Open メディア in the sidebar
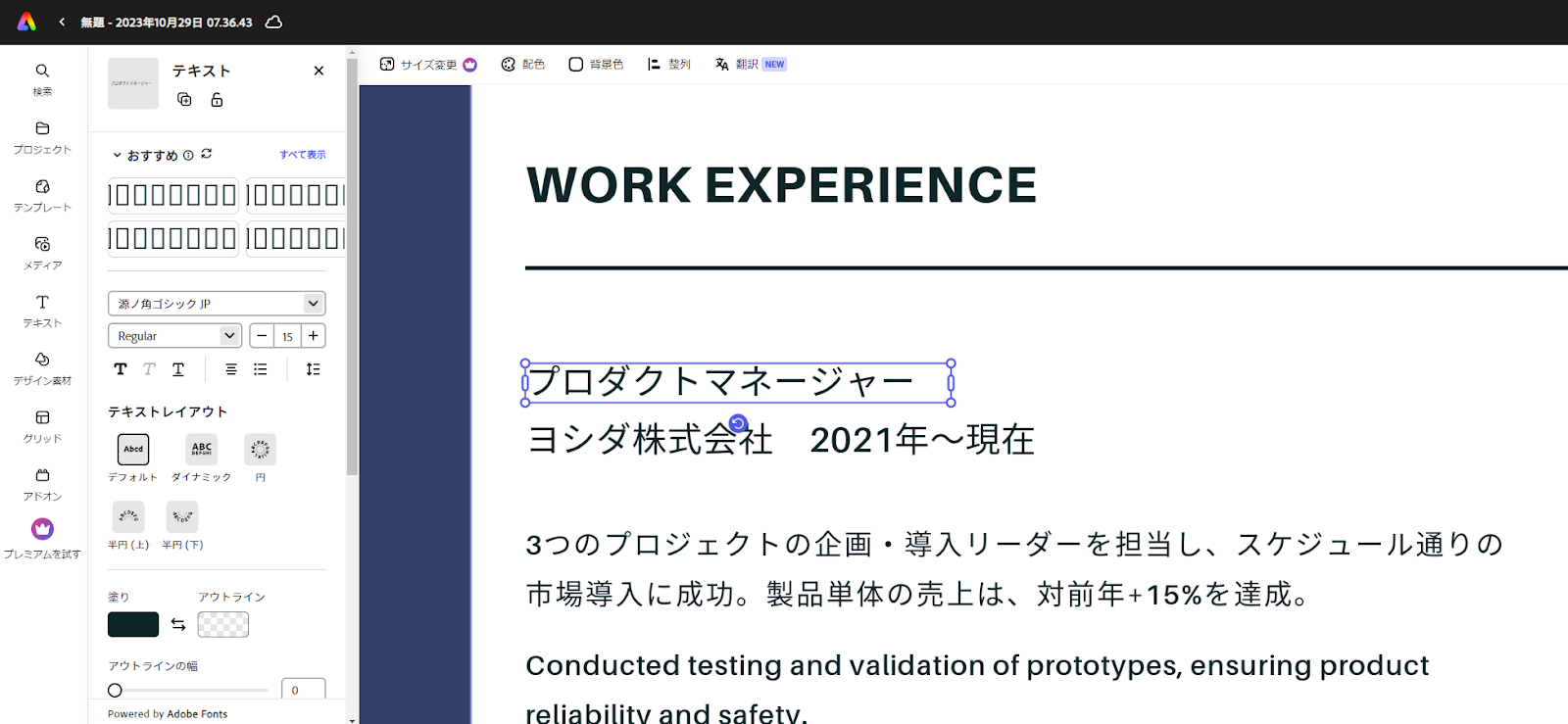Viewport: 1568px width, 724px height. coord(42,253)
